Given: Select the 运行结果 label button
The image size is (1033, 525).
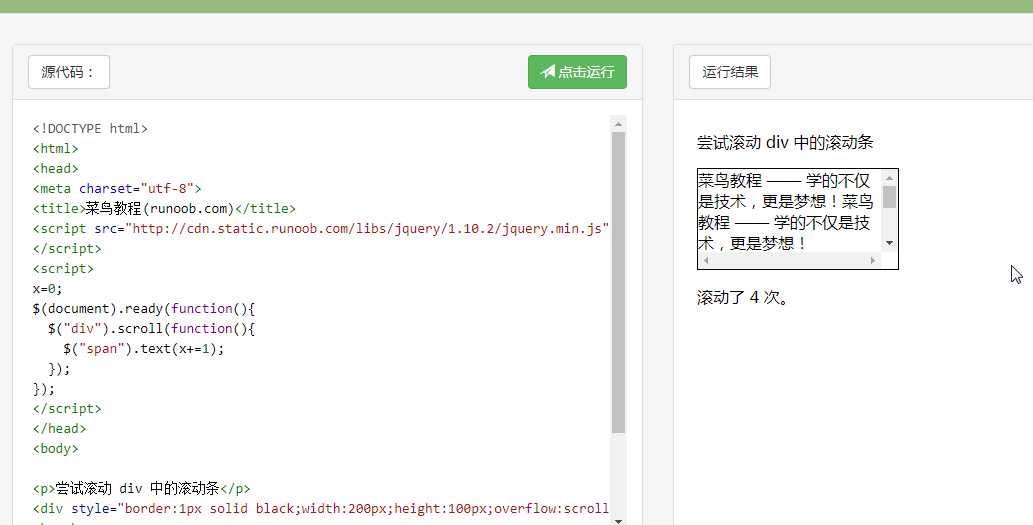Looking at the screenshot, I should [730, 72].
